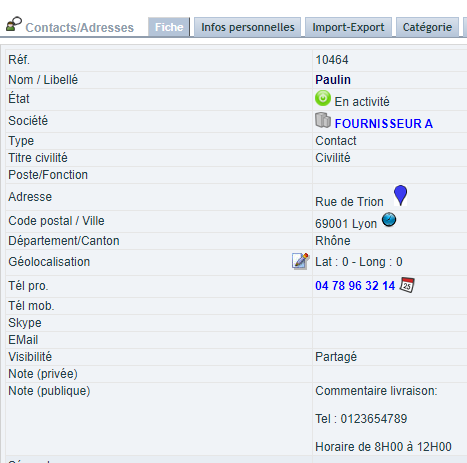
Task: Click the Note (publique) label
Action: point(49,391)
